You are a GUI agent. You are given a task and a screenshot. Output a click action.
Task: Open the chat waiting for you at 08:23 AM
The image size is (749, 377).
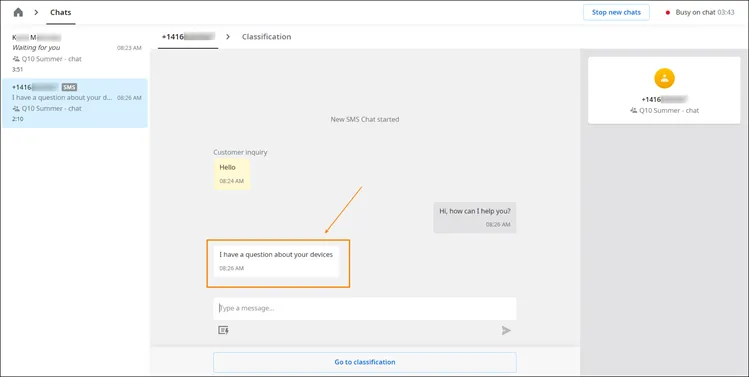coord(75,53)
